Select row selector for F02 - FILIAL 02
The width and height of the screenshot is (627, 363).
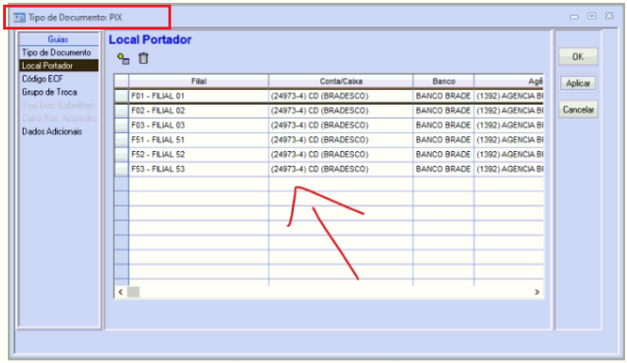(121, 111)
